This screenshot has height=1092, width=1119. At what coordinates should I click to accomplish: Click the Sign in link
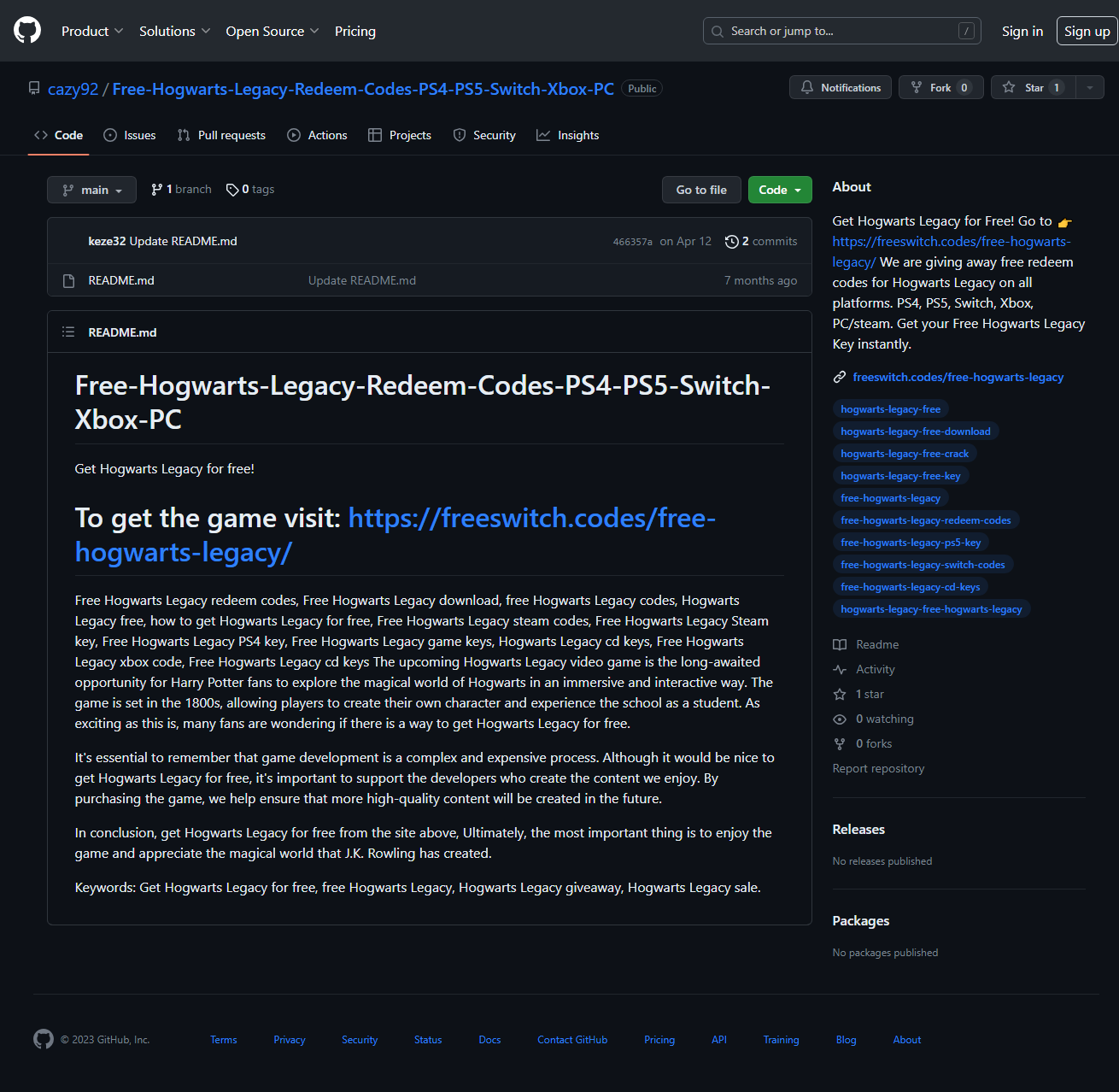1022,31
